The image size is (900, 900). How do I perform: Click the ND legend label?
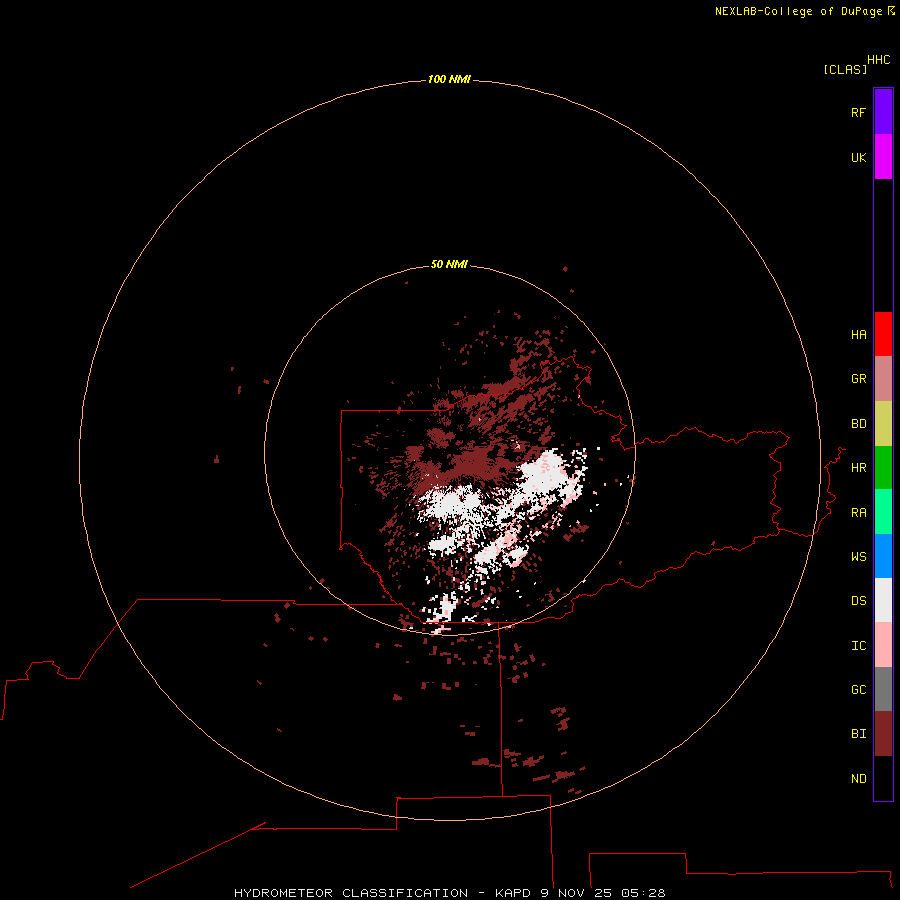point(859,779)
